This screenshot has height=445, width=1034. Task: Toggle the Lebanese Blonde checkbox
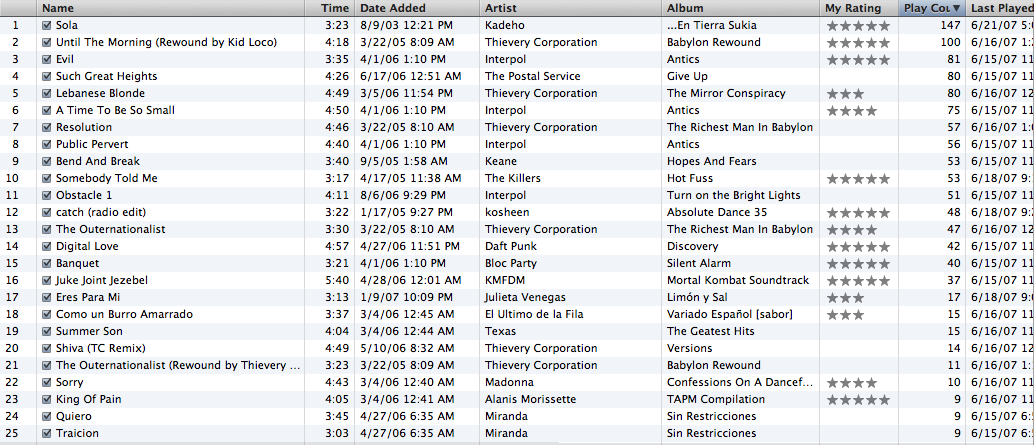(46, 94)
